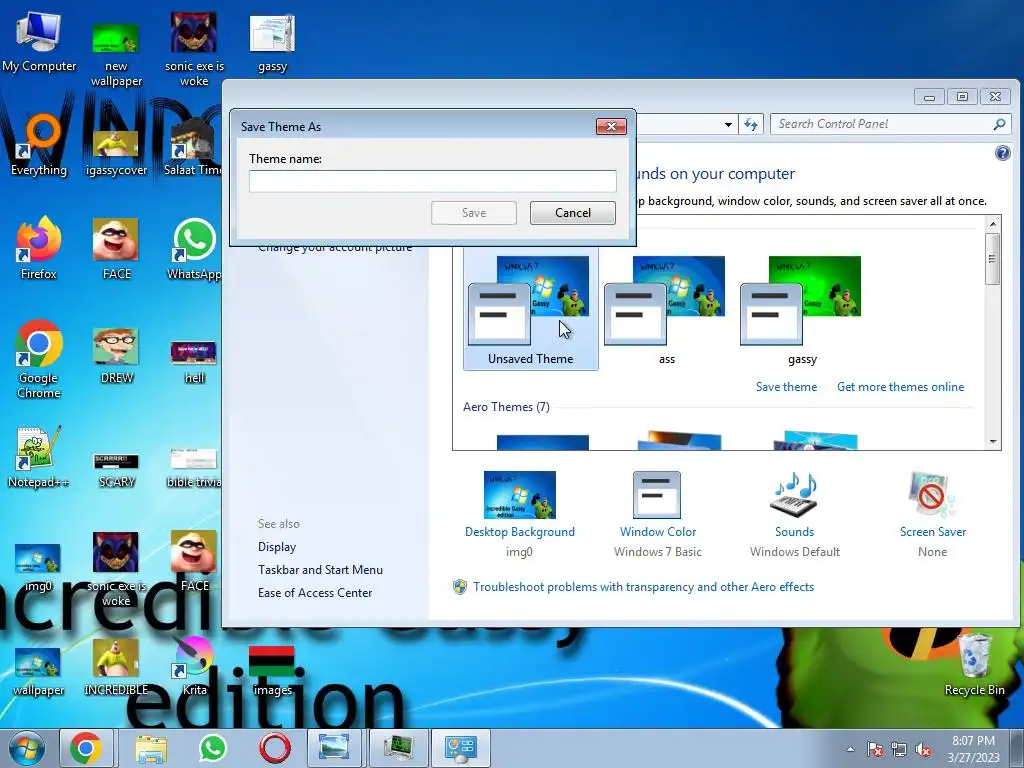Select the 'bible trivia' desktop file
This screenshot has width=1024, height=768.
tap(194, 468)
